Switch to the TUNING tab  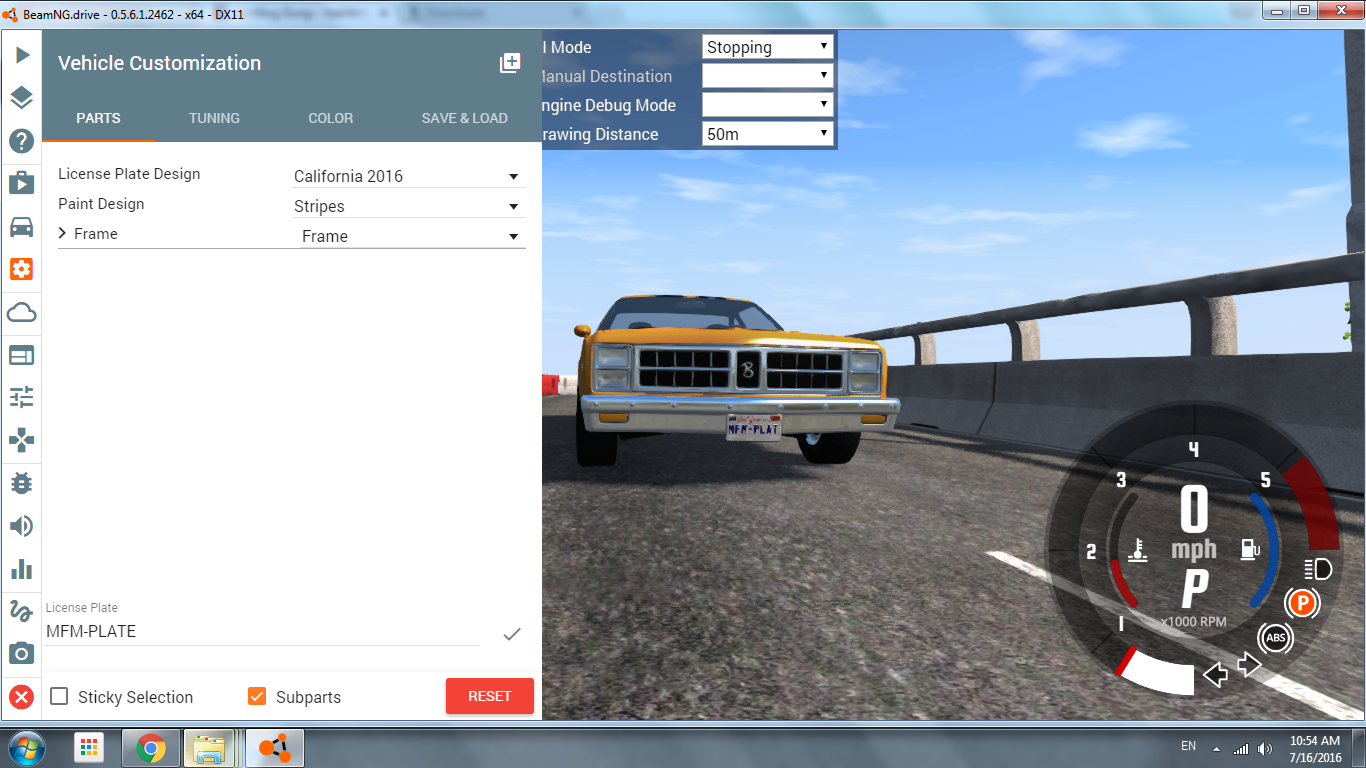pyautogui.click(x=214, y=118)
